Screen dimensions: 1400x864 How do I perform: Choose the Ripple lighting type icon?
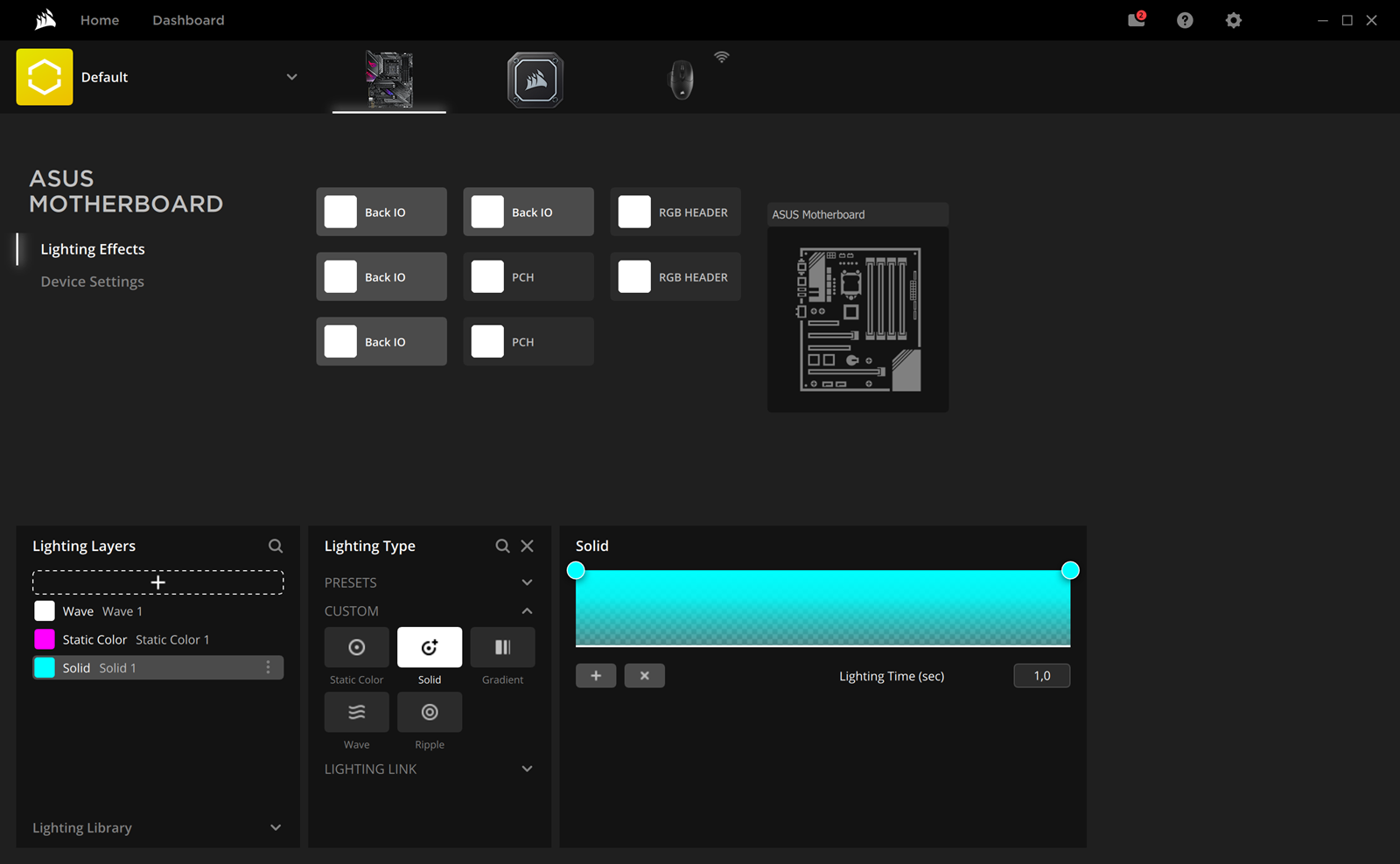430,712
